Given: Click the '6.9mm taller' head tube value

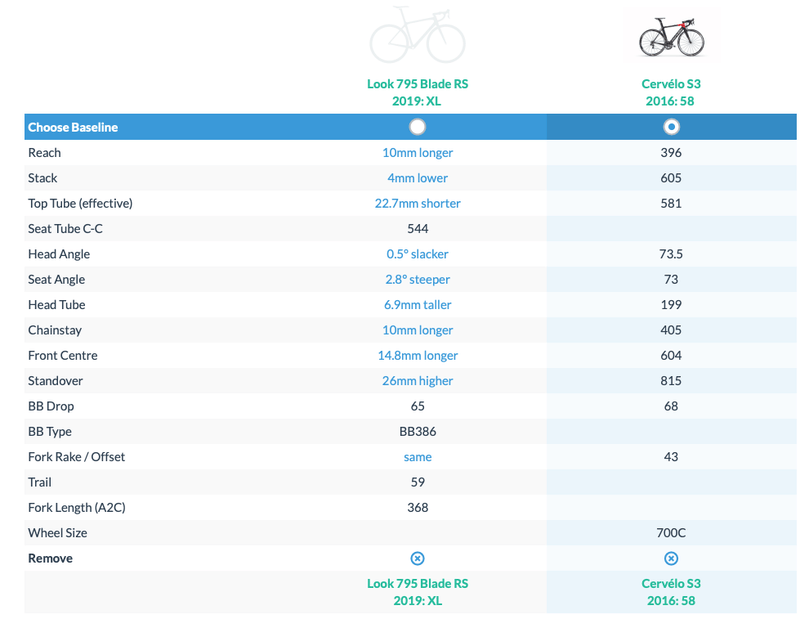Looking at the screenshot, I should (x=417, y=305).
